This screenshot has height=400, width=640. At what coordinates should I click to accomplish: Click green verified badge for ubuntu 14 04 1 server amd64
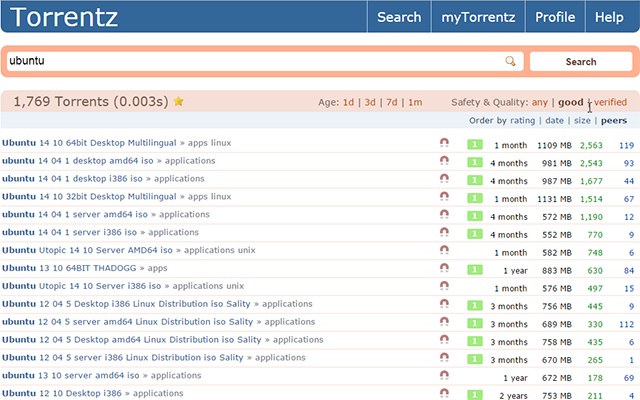tap(475, 216)
